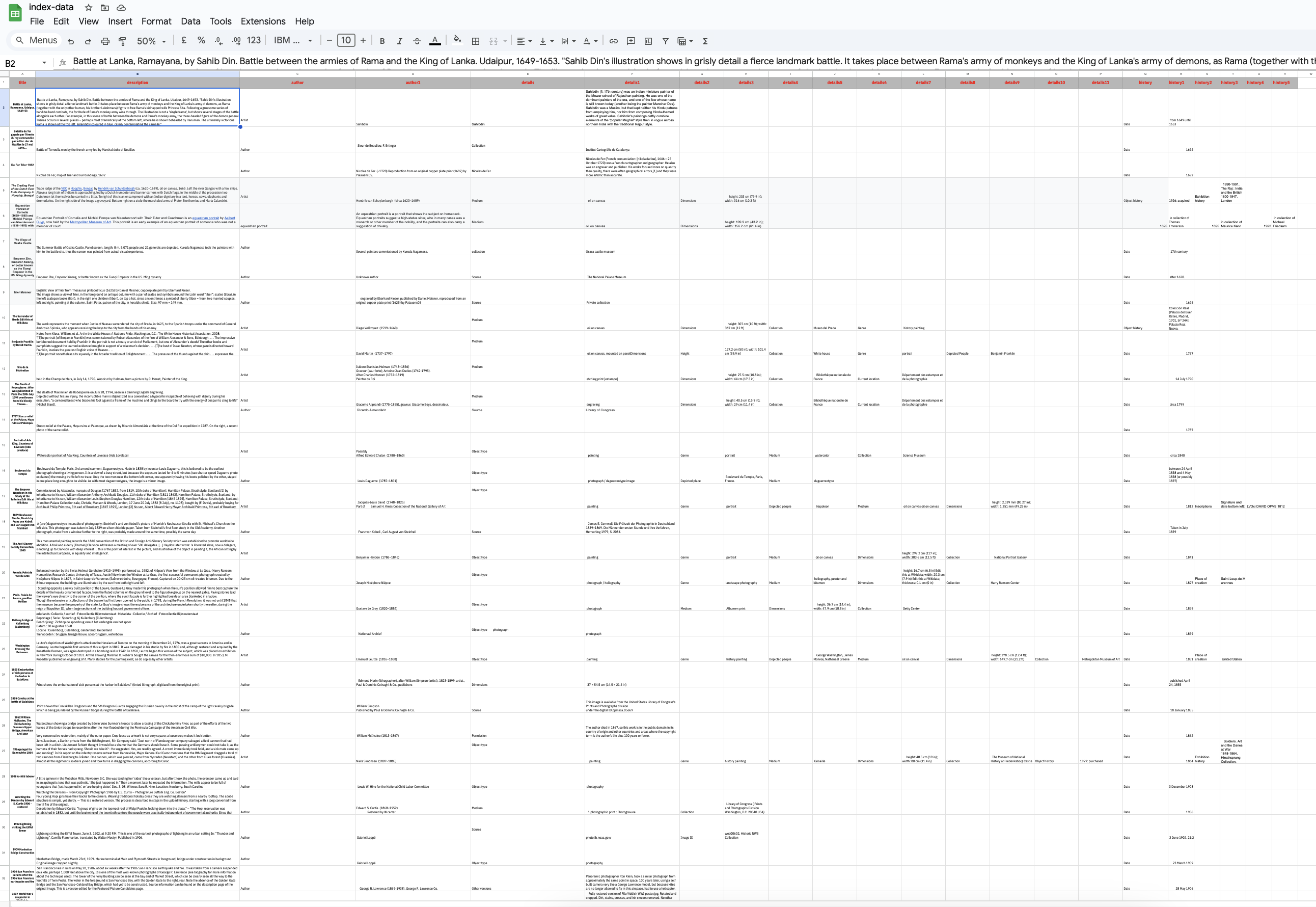Insert a chart via toolbar icon
This screenshot has width=1316, height=907.
(648, 41)
